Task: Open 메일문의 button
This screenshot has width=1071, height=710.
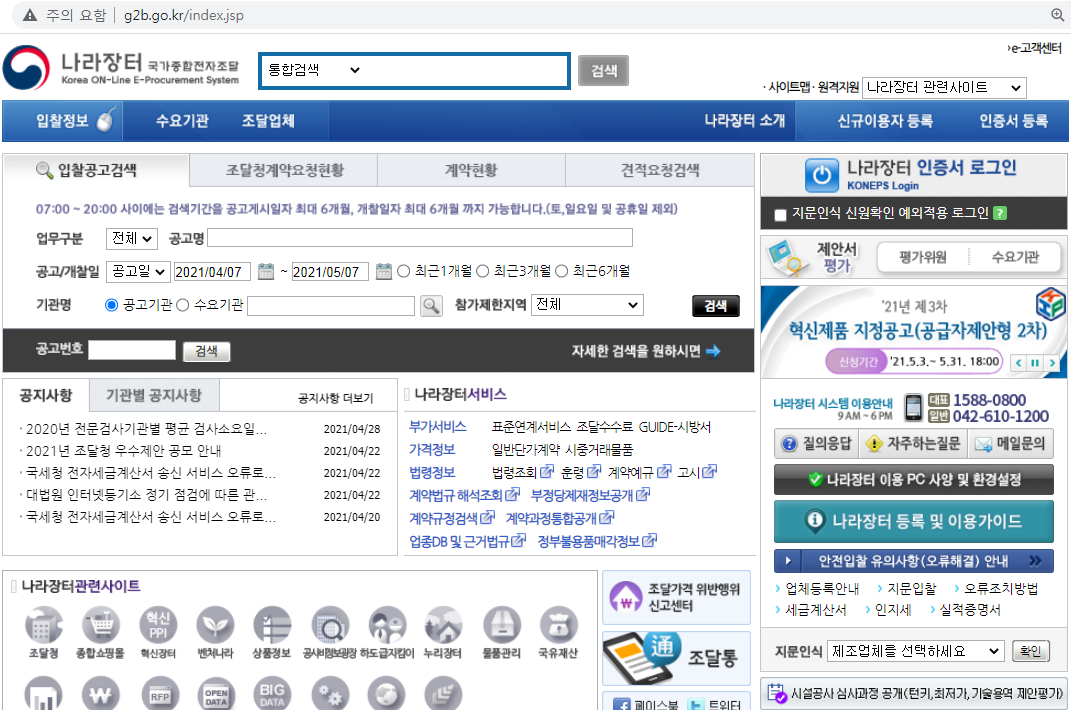Action: pos(1010,443)
